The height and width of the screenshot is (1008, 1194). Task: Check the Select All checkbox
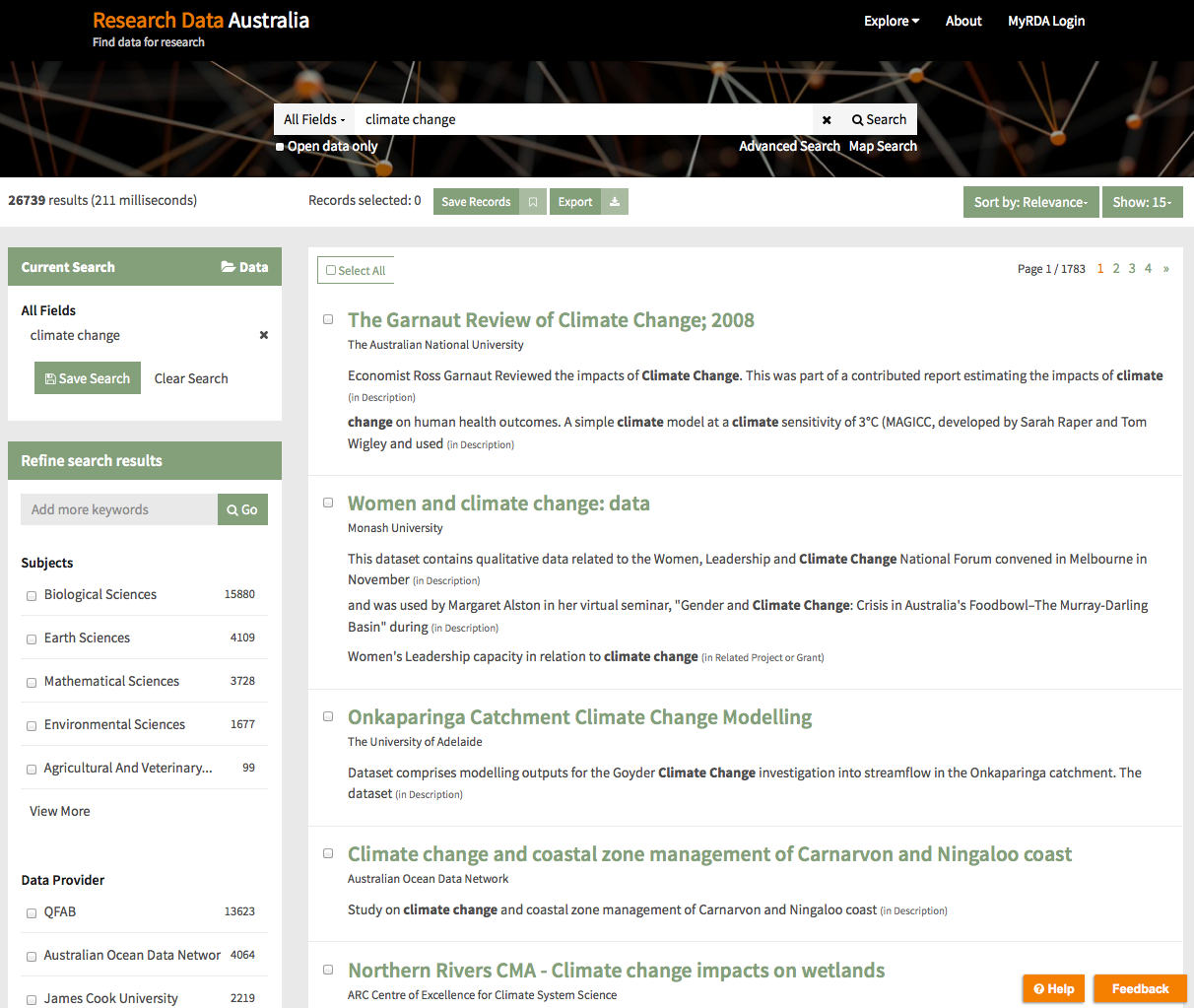[x=332, y=270]
